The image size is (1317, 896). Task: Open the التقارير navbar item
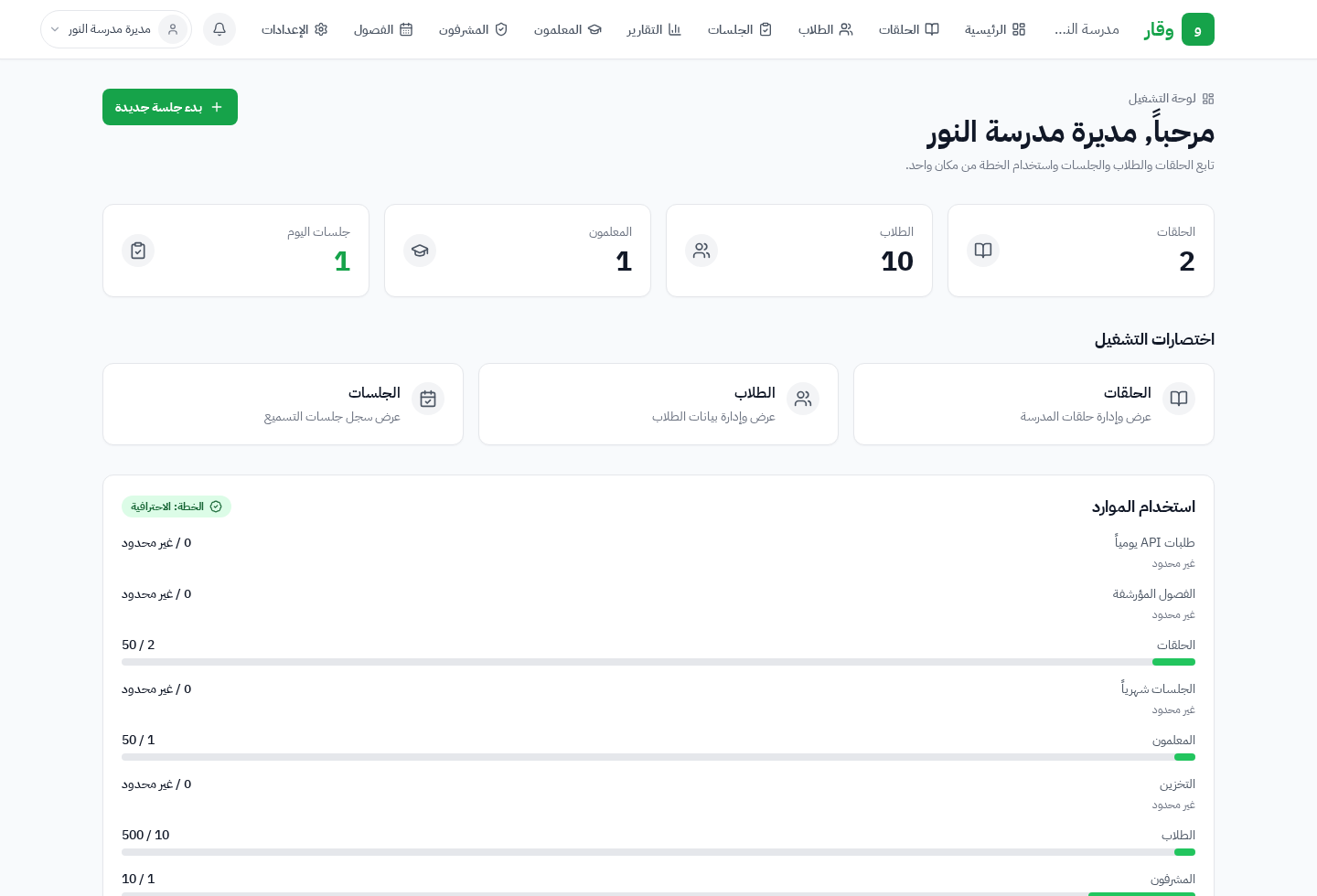[x=654, y=29]
